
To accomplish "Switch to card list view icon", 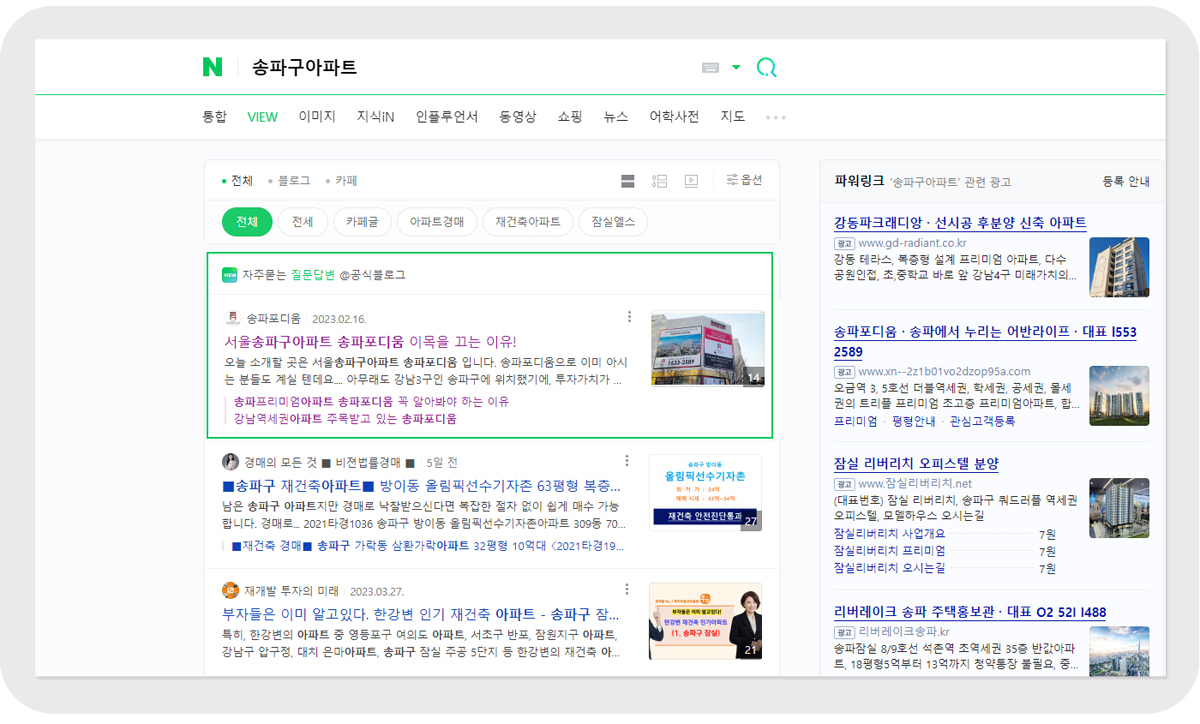I will point(628,181).
